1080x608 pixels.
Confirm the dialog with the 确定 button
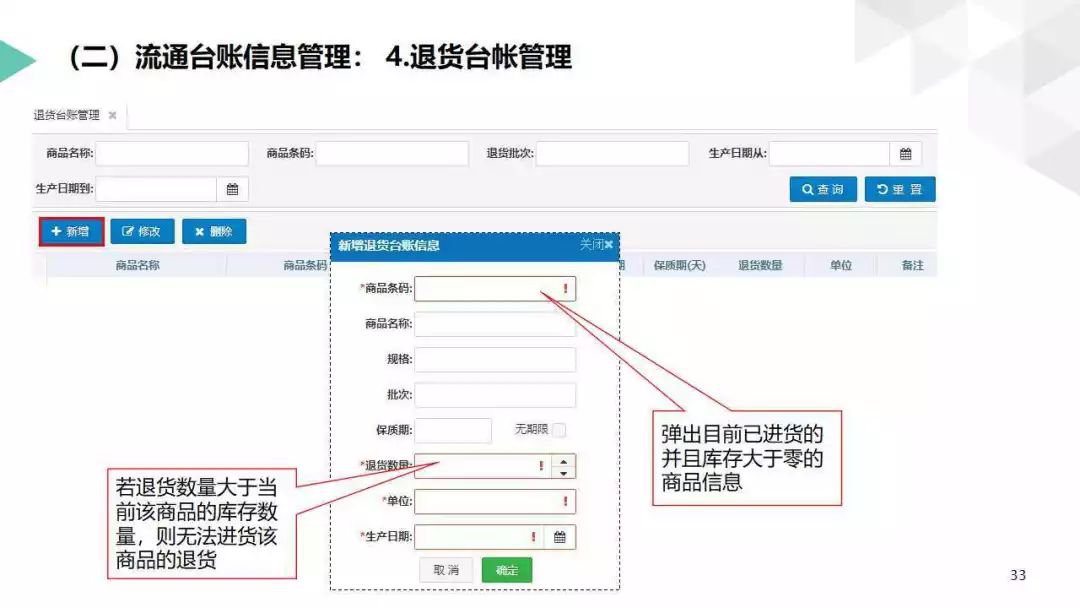tap(506, 569)
